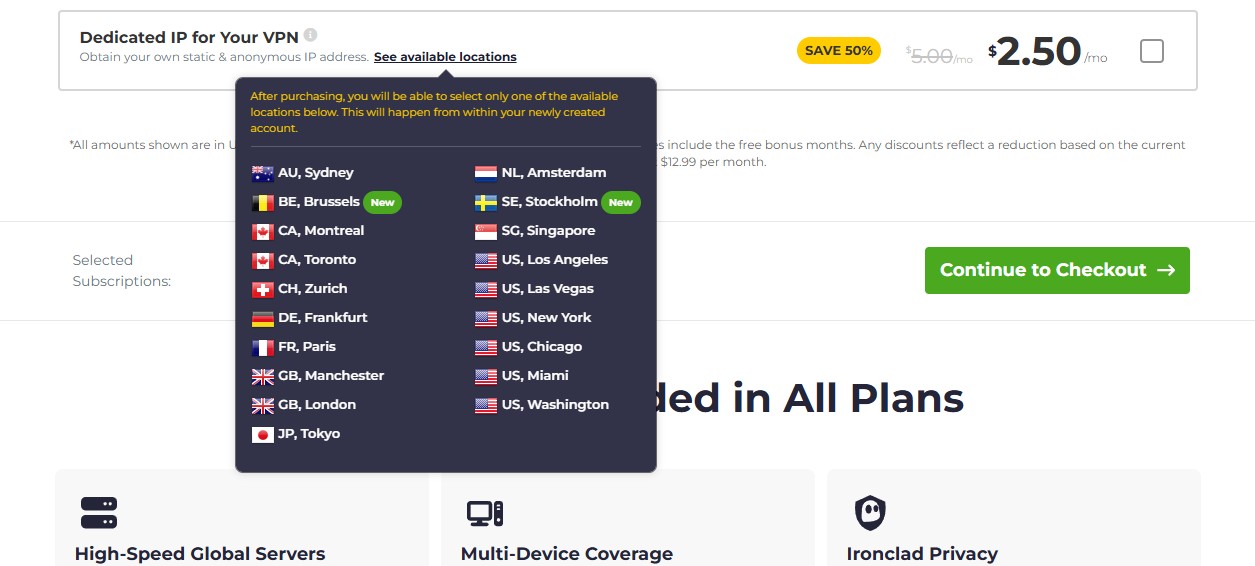This screenshot has width=1255, height=566.
Task: Click the US flag next to Washington
Action: pos(486,405)
